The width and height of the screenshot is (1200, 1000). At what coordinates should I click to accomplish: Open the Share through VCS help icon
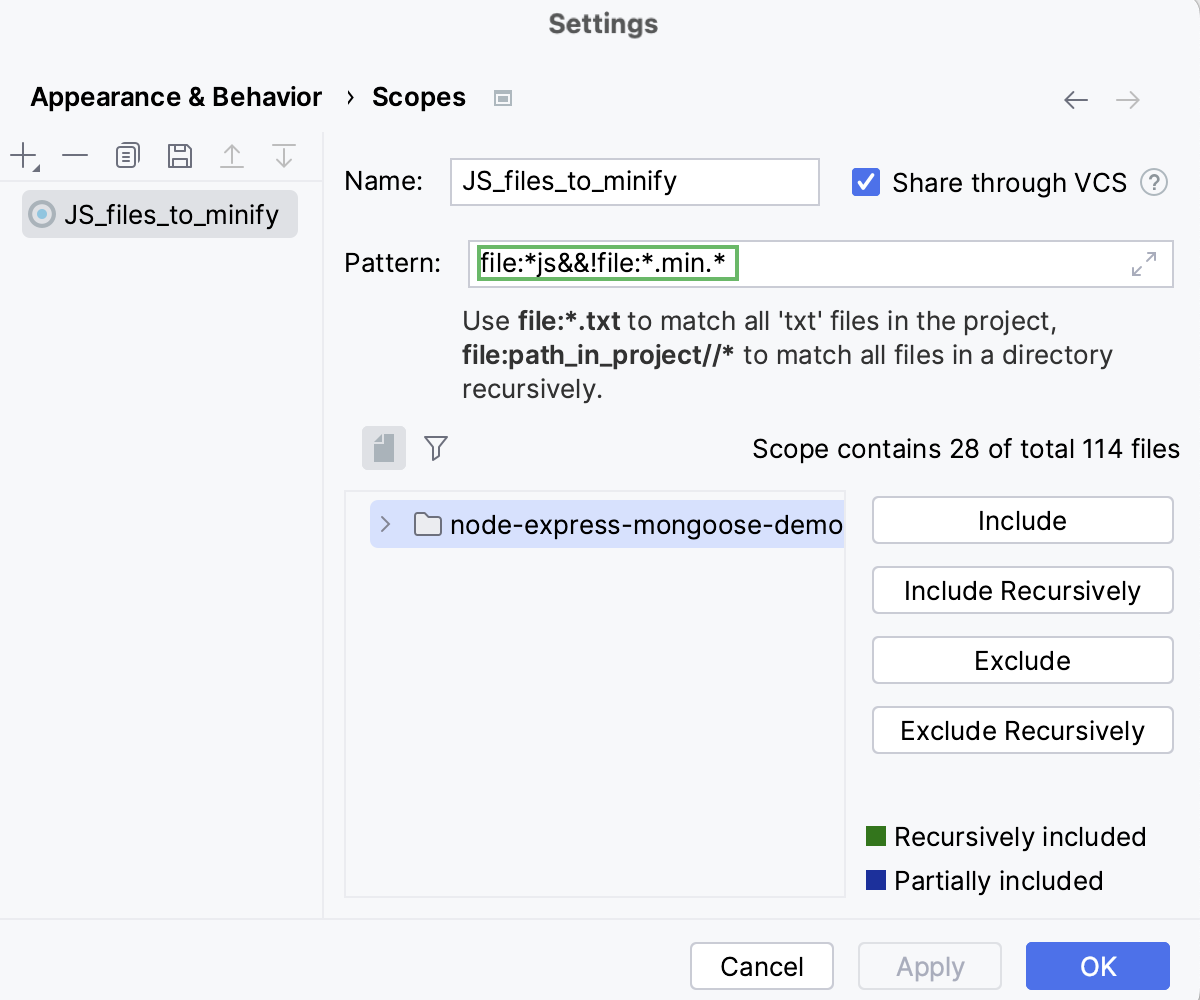coord(1154,183)
